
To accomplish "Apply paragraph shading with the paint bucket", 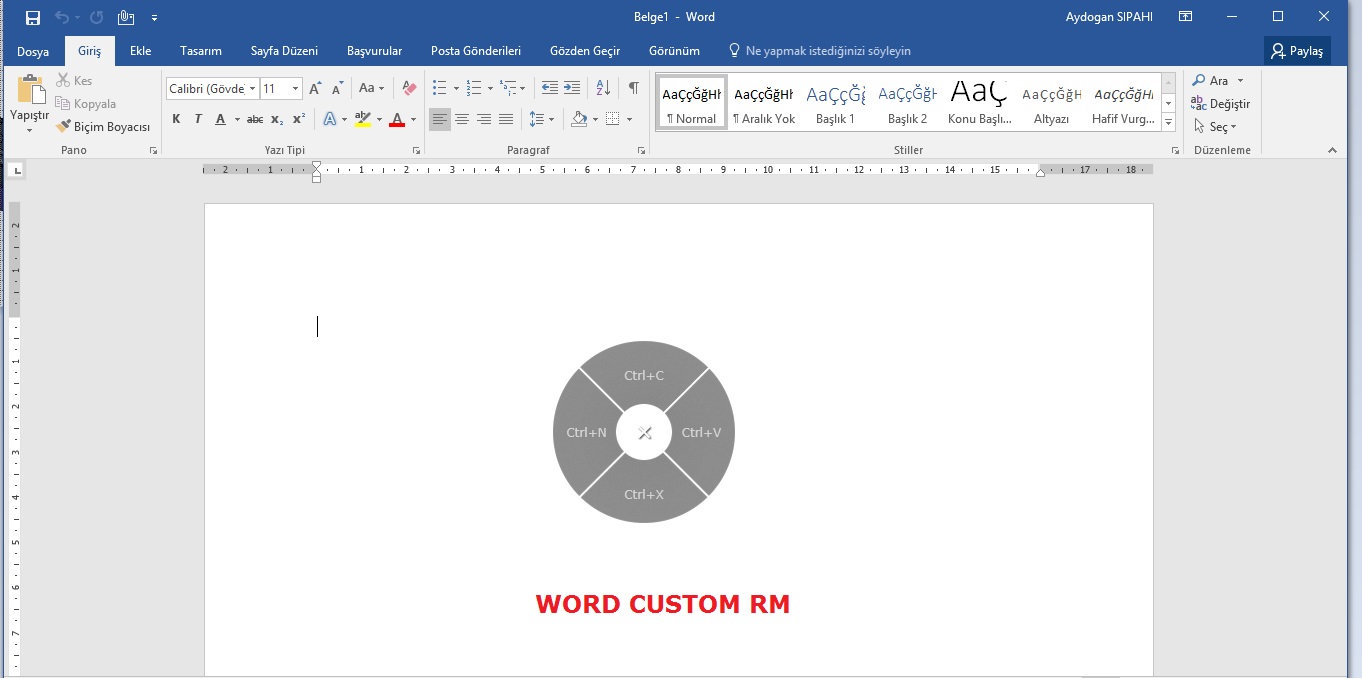I will pyautogui.click(x=579, y=119).
